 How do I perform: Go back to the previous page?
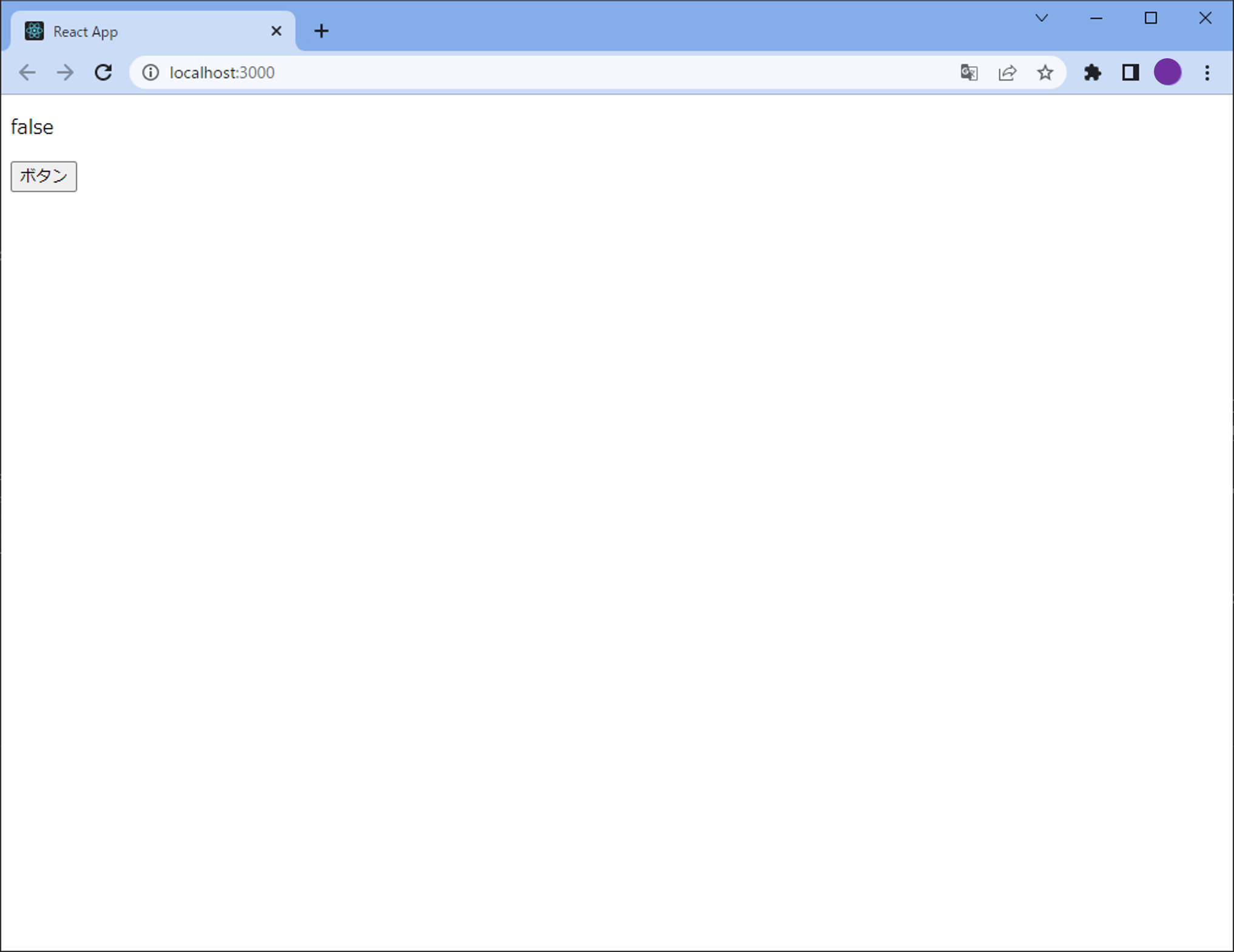[x=27, y=73]
